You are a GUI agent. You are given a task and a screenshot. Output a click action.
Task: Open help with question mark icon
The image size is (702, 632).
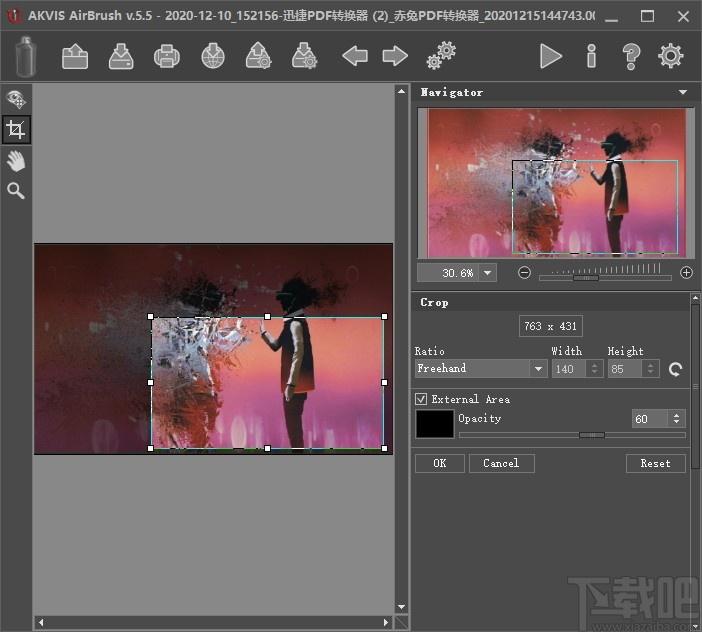click(x=631, y=56)
